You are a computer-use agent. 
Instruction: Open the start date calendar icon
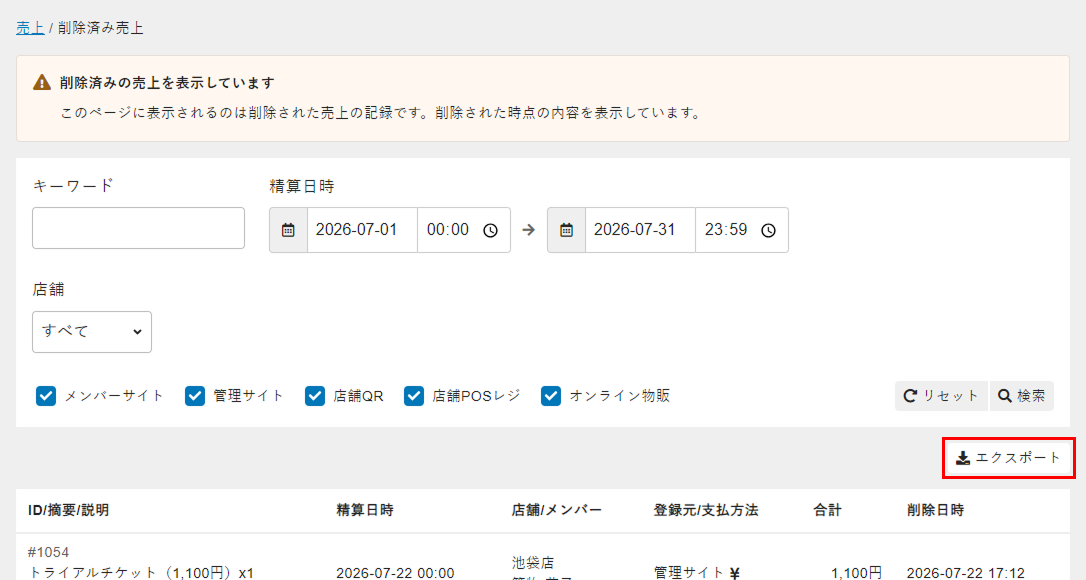pos(288,230)
